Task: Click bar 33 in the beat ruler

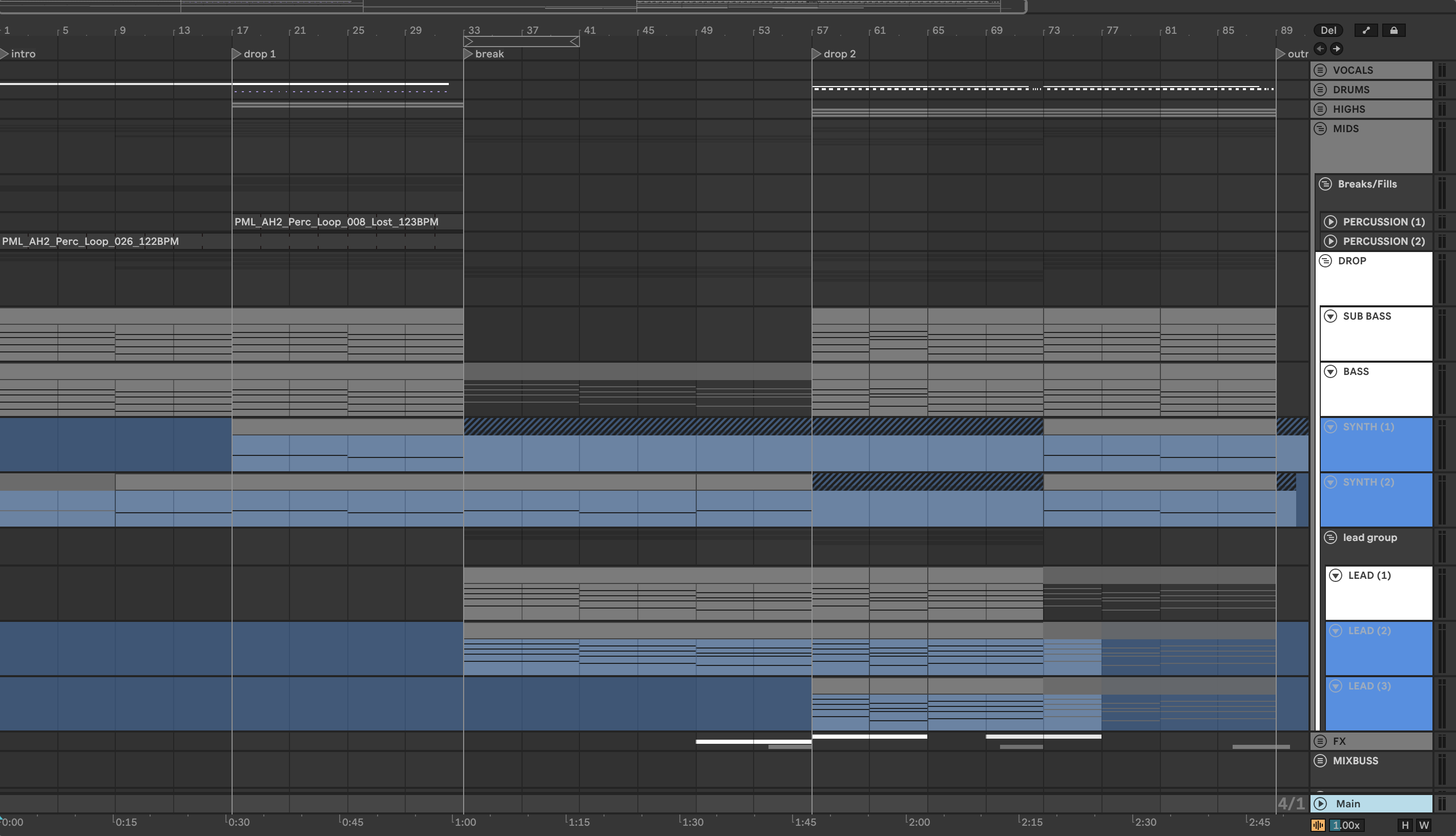Action: coord(474,30)
